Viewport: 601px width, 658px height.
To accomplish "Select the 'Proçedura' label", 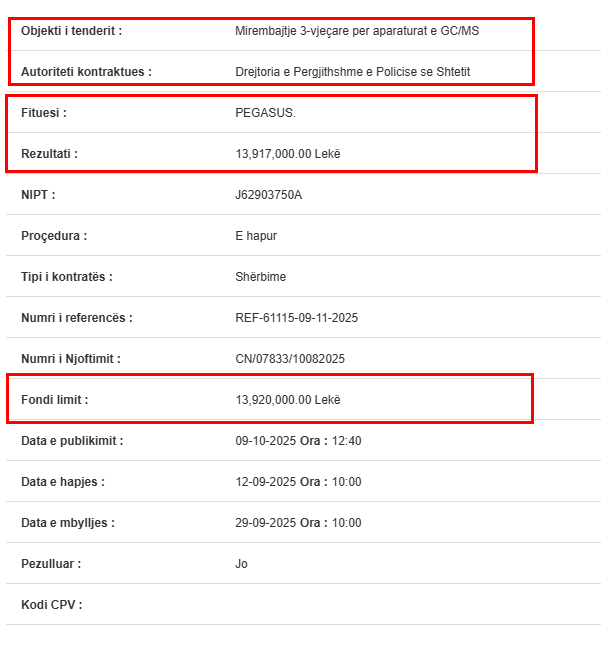I will click(54, 236).
